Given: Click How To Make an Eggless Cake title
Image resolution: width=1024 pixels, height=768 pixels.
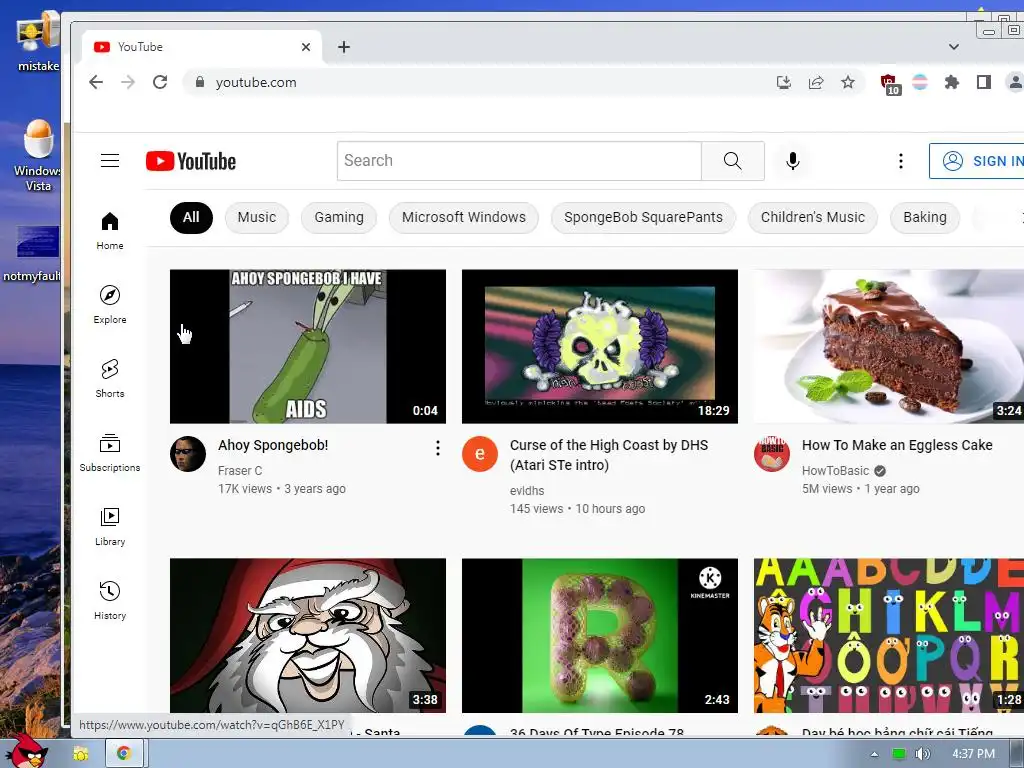Looking at the screenshot, I should pyautogui.click(x=897, y=445).
